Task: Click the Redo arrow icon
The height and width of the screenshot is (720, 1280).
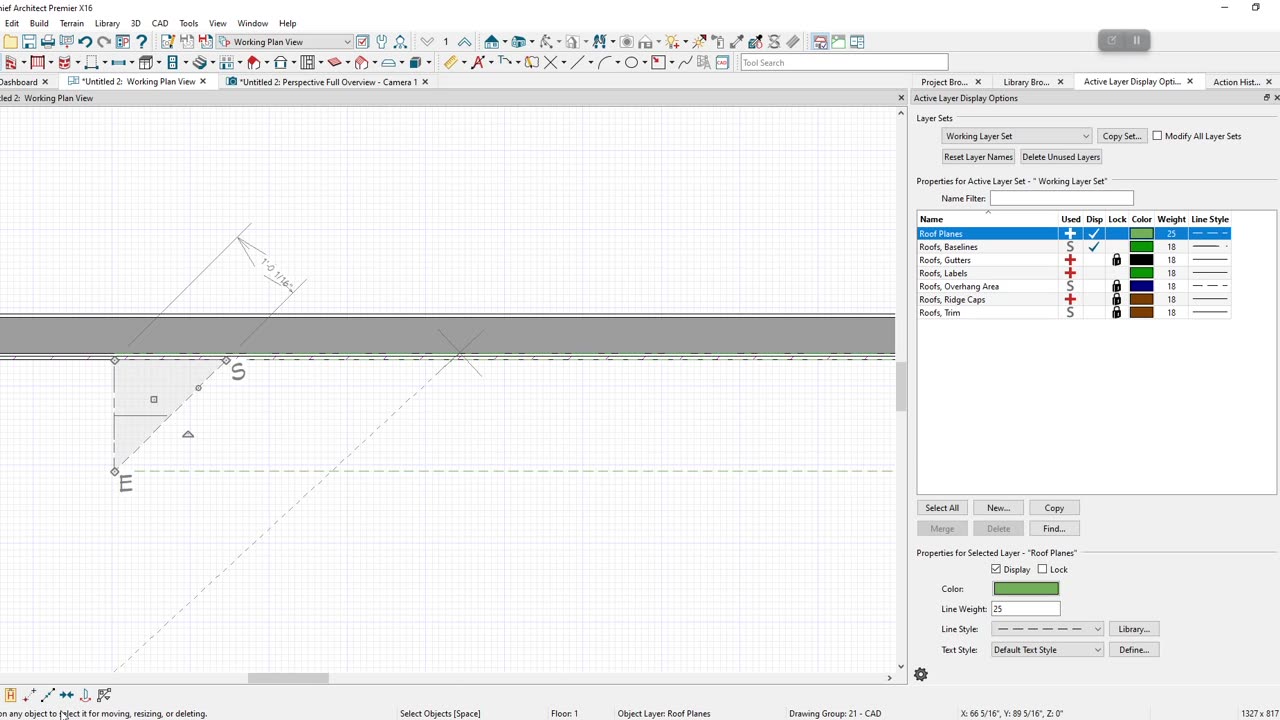Action: (104, 41)
